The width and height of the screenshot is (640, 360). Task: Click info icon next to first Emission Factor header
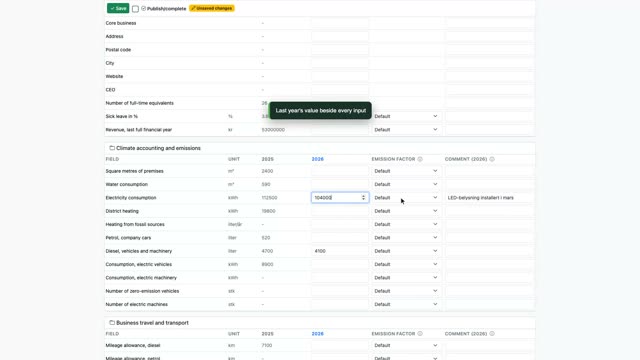tap(420, 159)
